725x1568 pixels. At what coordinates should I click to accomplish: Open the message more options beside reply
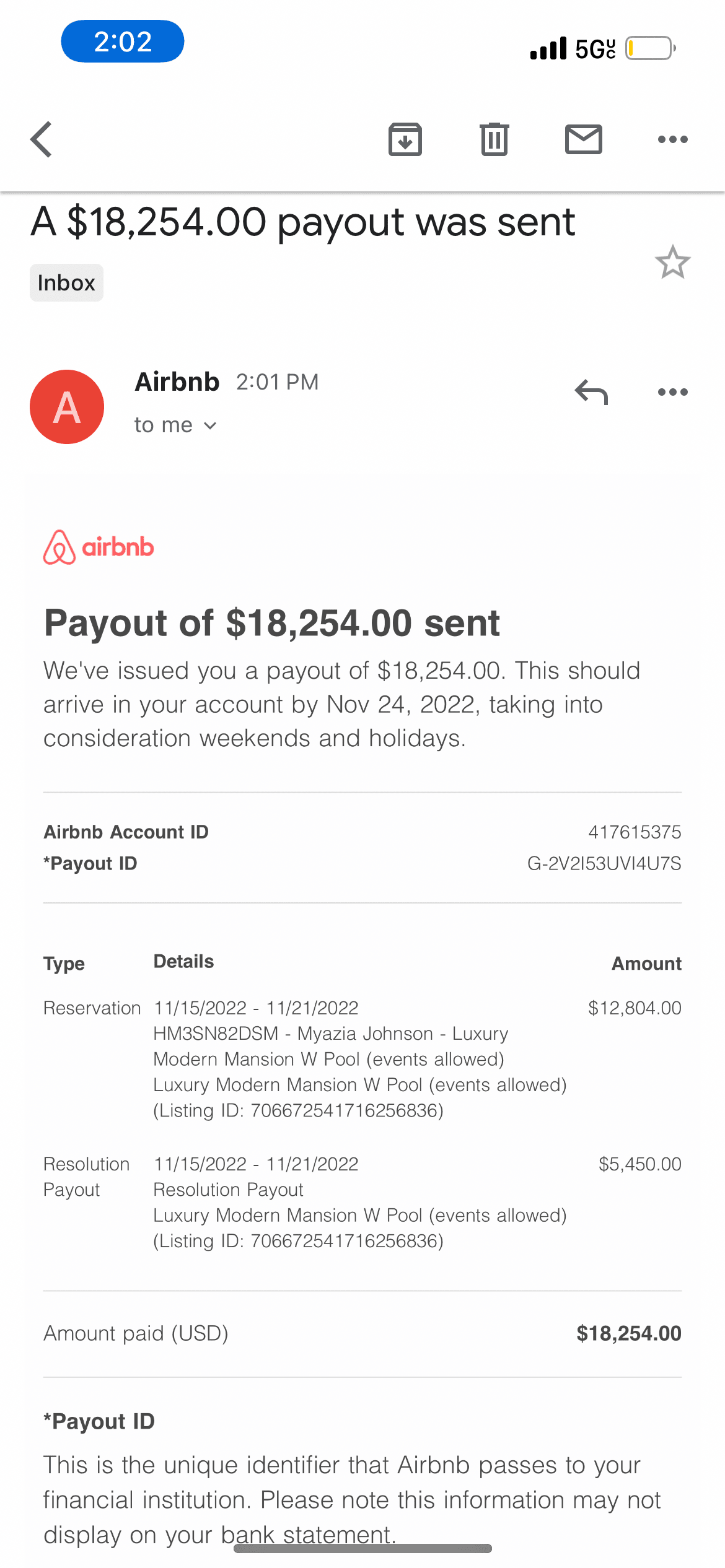pyautogui.click(x=672, y=392)
